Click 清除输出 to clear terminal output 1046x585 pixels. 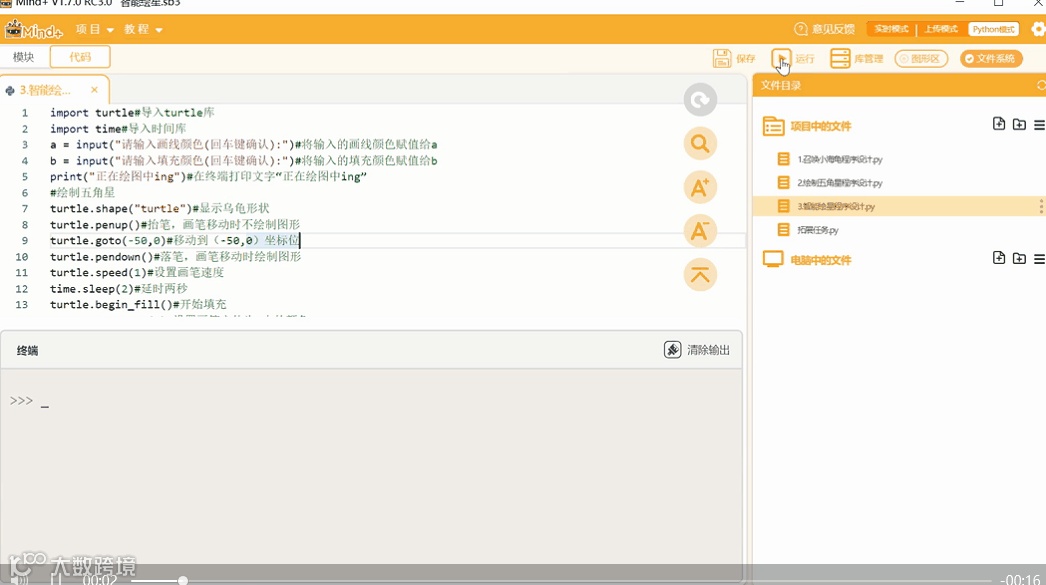[x=708, y=350]
